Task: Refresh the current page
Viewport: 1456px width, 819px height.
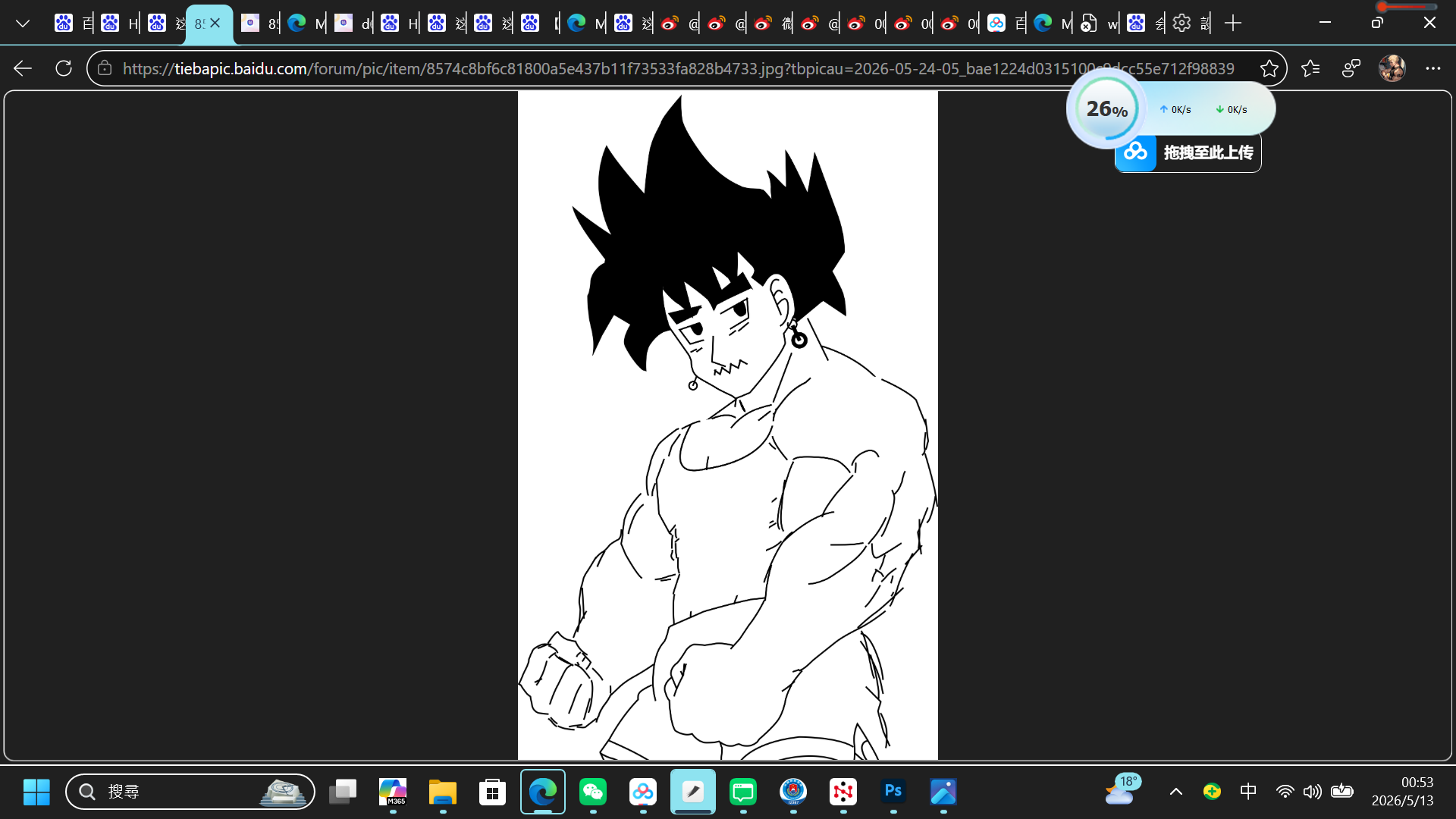Action: point(64,68)
